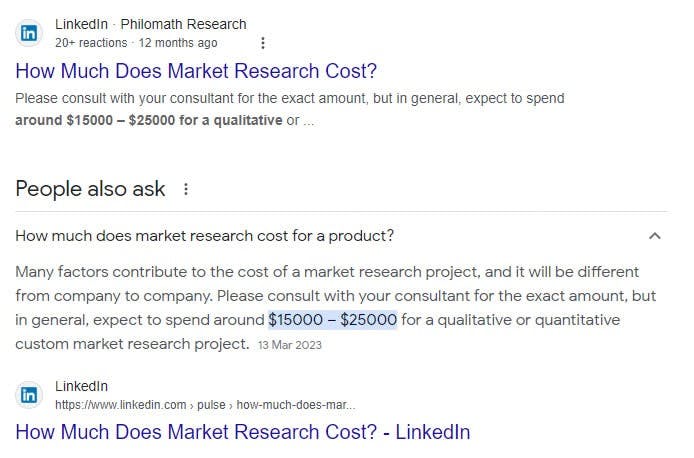
Task: Click the '12 months ago' timestamp
Action: point(177,43)
